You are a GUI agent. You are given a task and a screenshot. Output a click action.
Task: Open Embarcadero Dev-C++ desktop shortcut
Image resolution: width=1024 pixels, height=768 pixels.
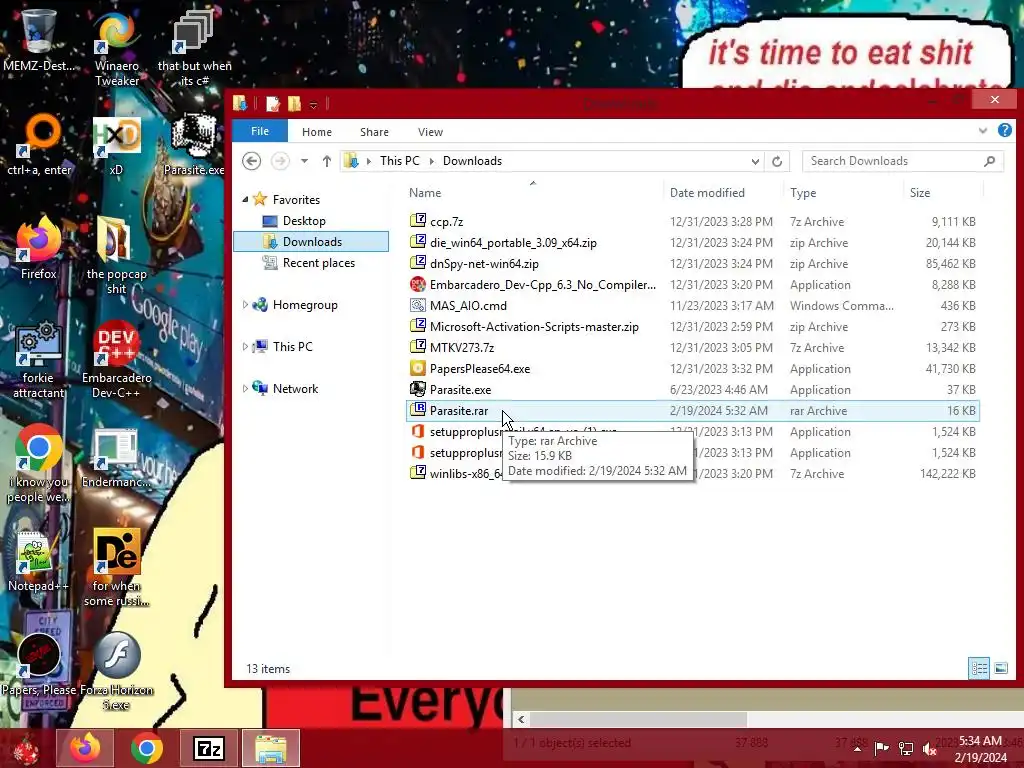pyautogui.click(x=116, y=359)
